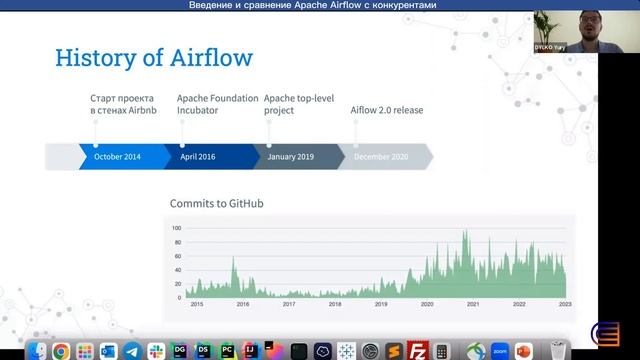Launch FileZilla from the dock

pyautogui.click(x=418, y=351)
